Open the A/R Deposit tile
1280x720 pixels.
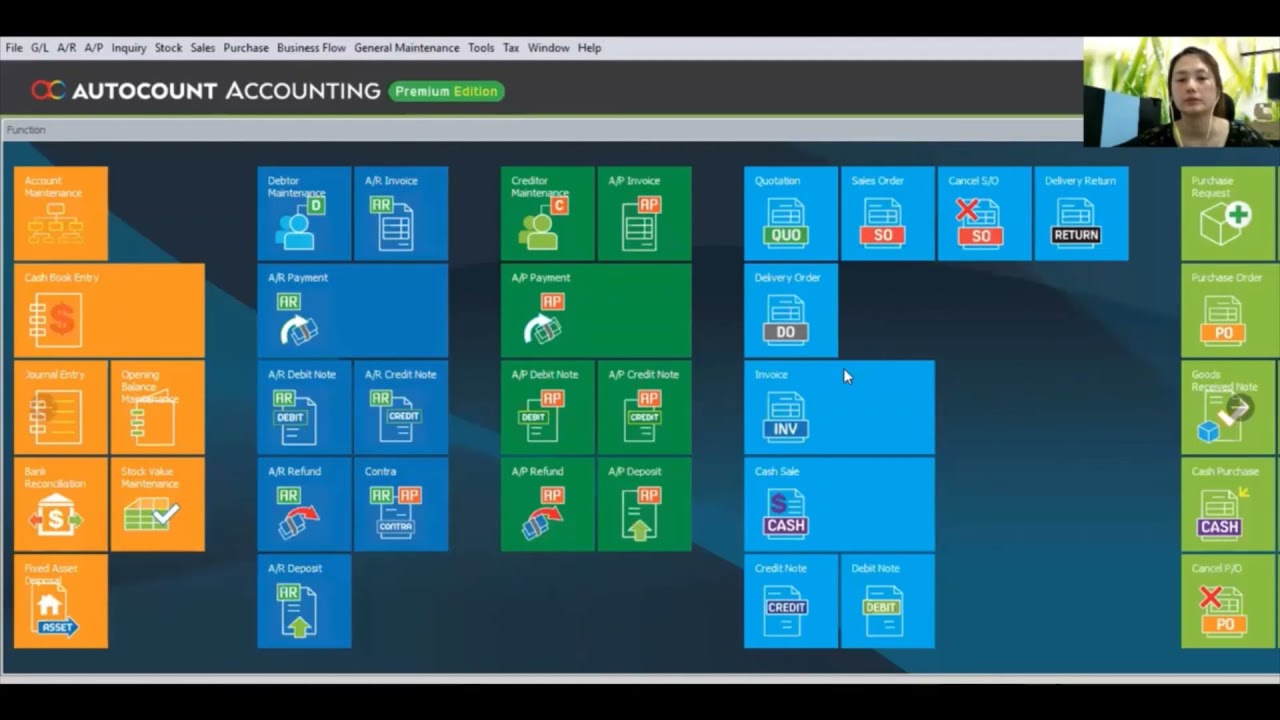click(x=304, y=601)
